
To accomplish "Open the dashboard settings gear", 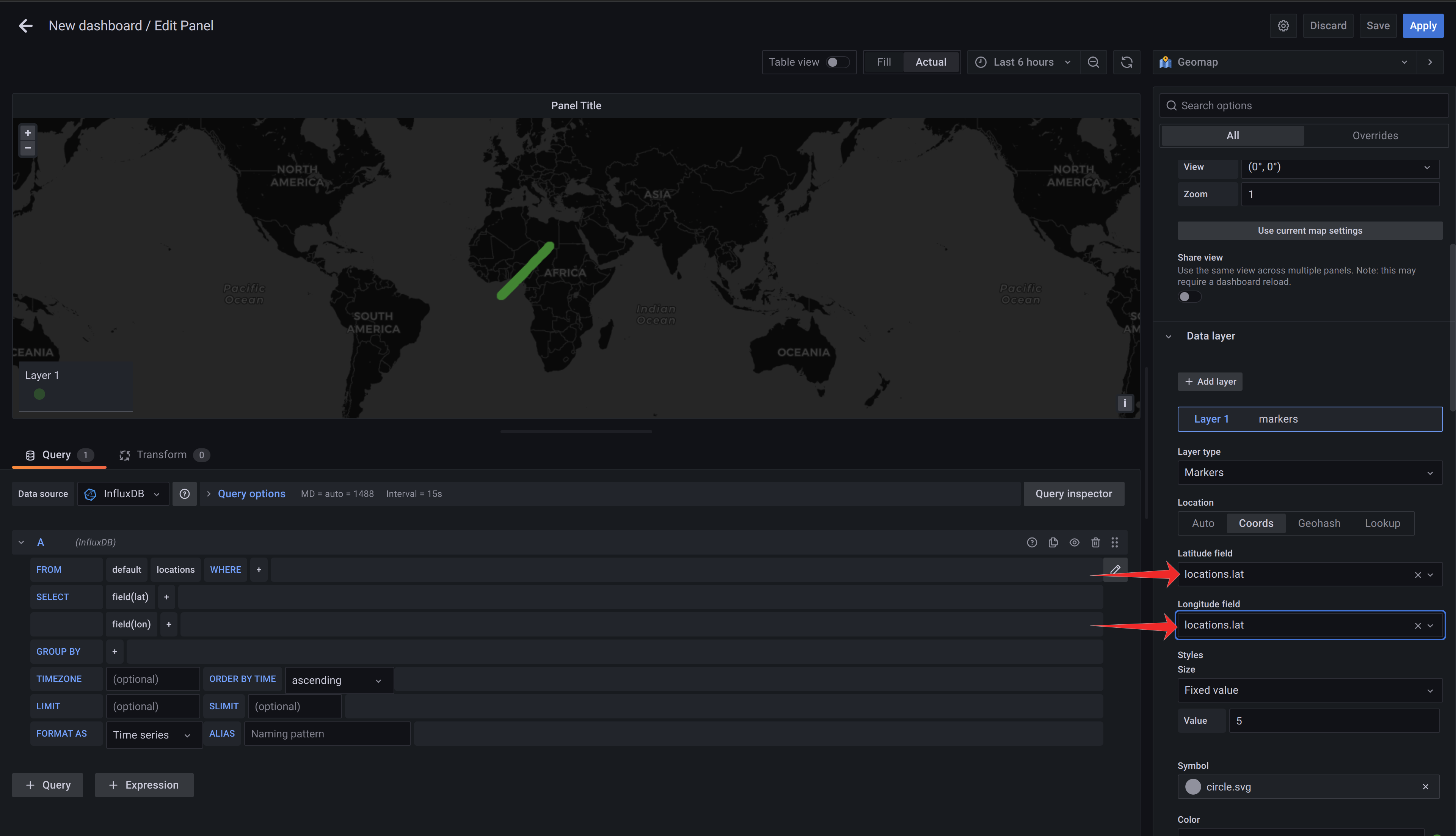I will [1283, 25].
